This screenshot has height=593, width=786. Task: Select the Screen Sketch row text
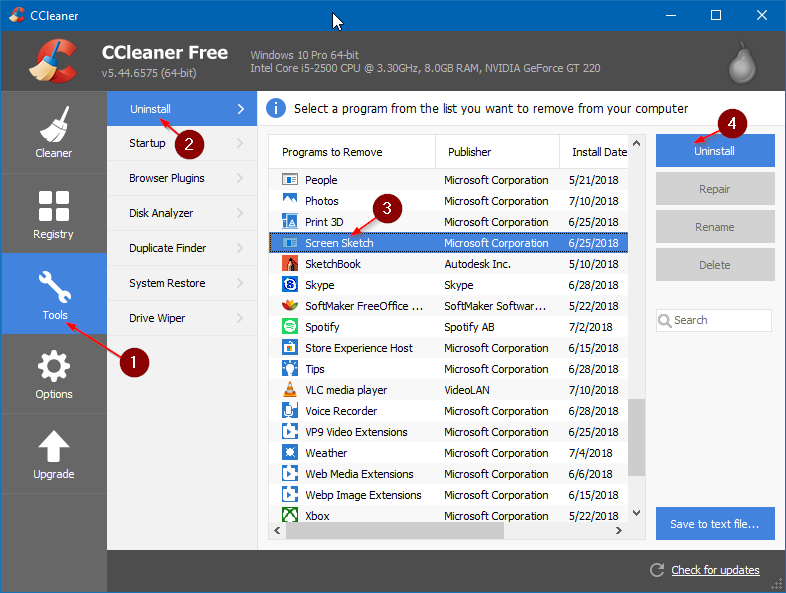tap(339, 243)
